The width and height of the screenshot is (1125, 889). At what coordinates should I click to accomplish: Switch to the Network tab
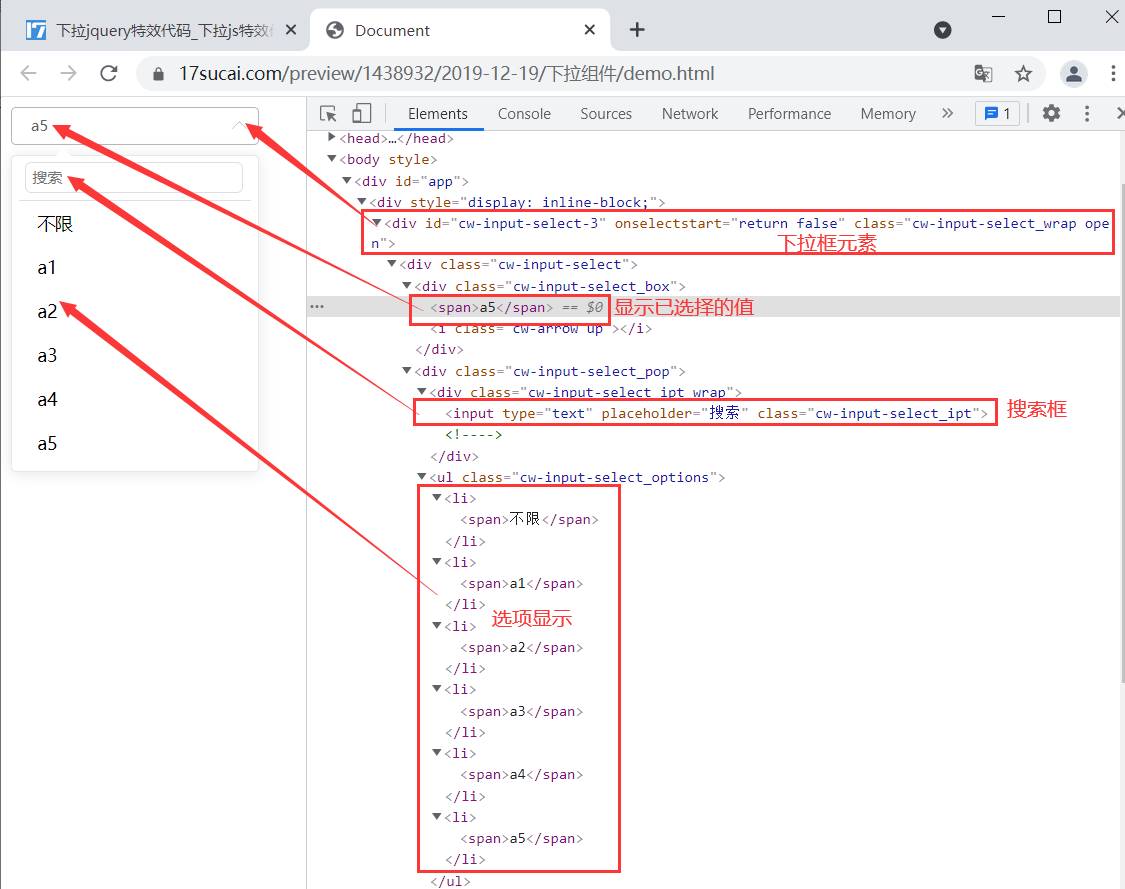point(689,114)
